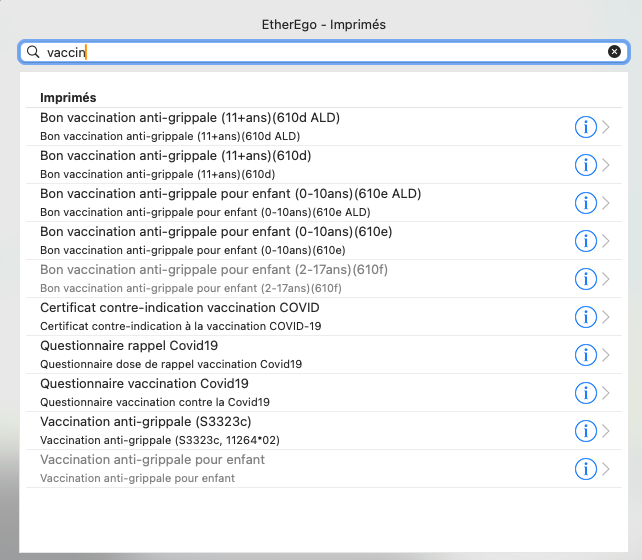Open chevron for Certificat contre-indication vaccination COVID

(606, 317)
